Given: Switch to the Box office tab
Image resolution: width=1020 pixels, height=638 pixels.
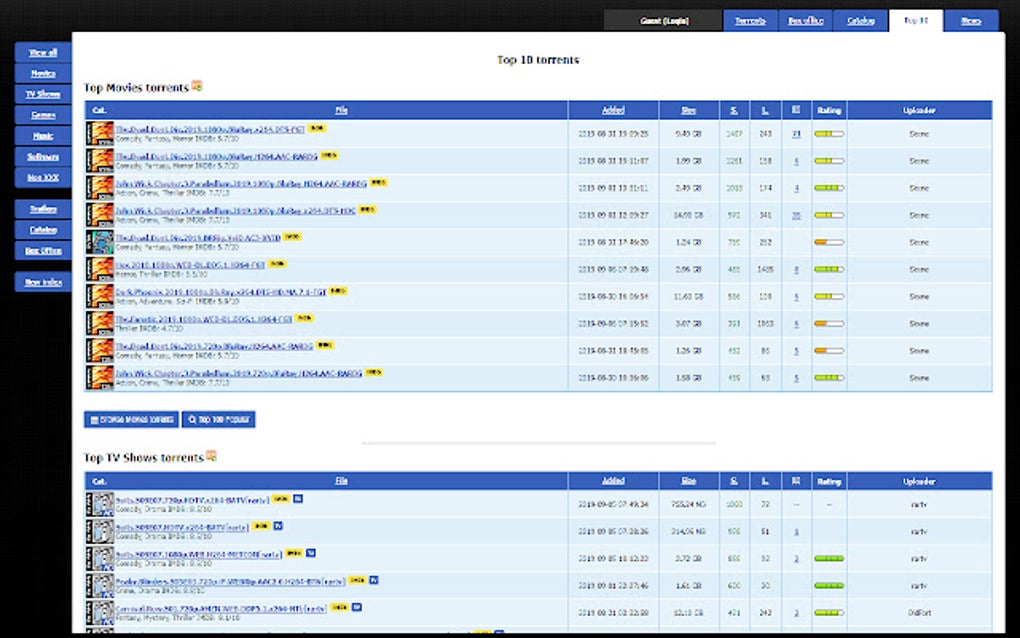Looking at the screenshot, I should [805, 20].
